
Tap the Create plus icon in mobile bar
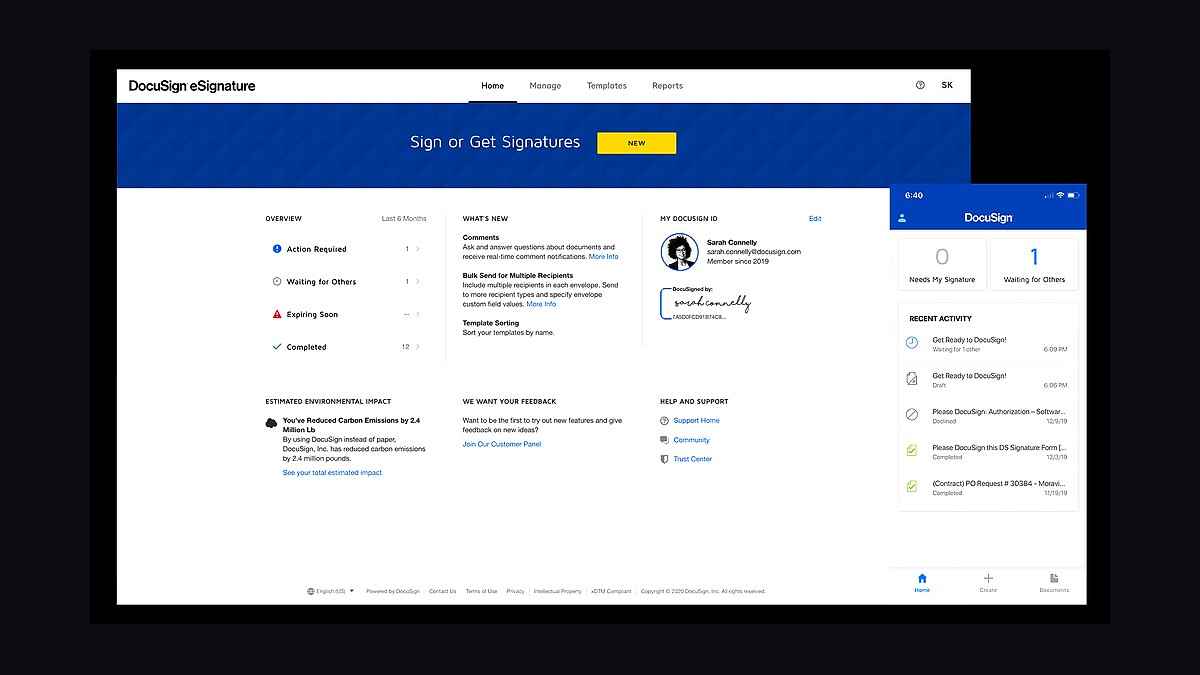(988, 578)
